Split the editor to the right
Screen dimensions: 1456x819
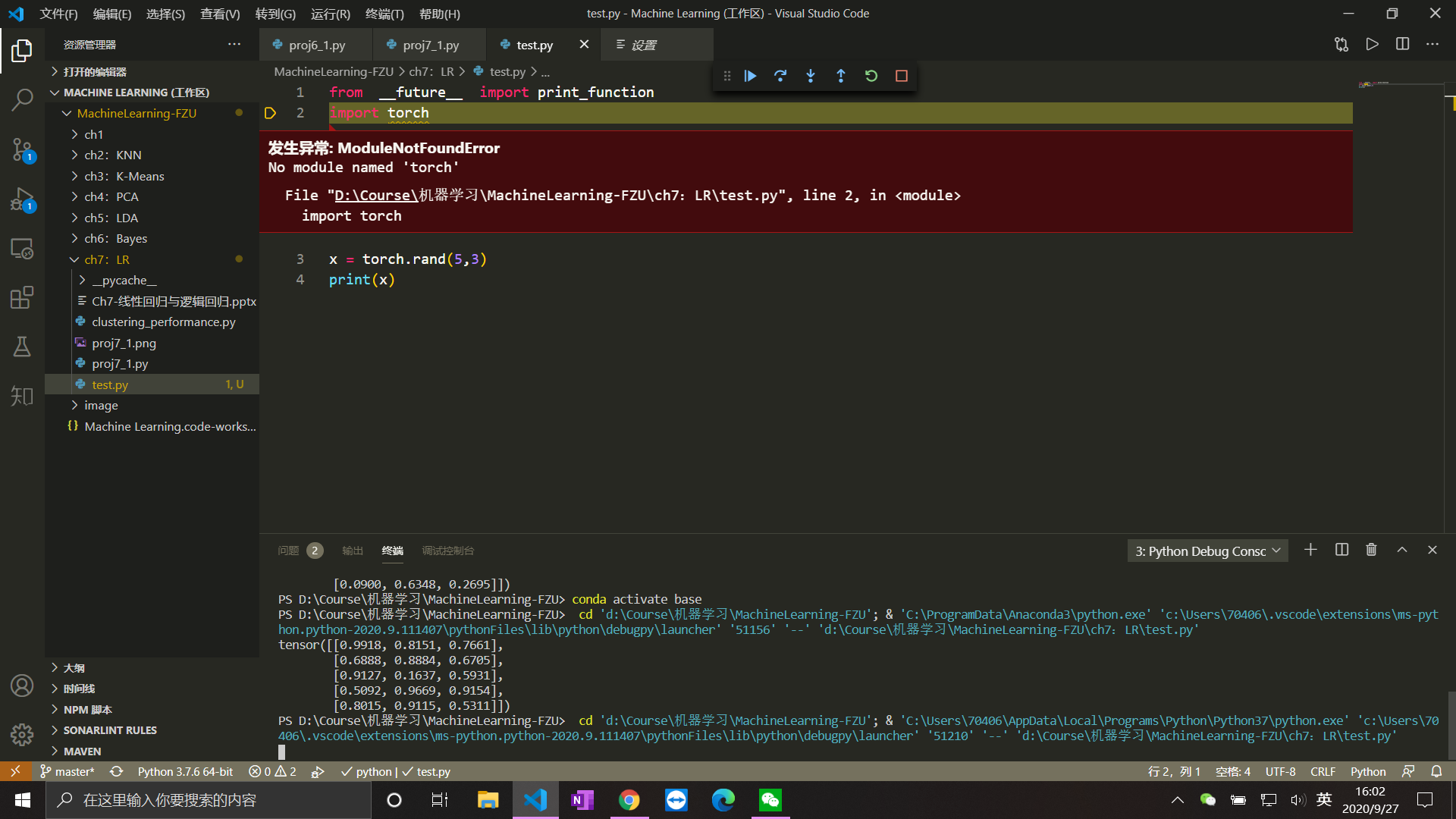(x=1402, y=44)
